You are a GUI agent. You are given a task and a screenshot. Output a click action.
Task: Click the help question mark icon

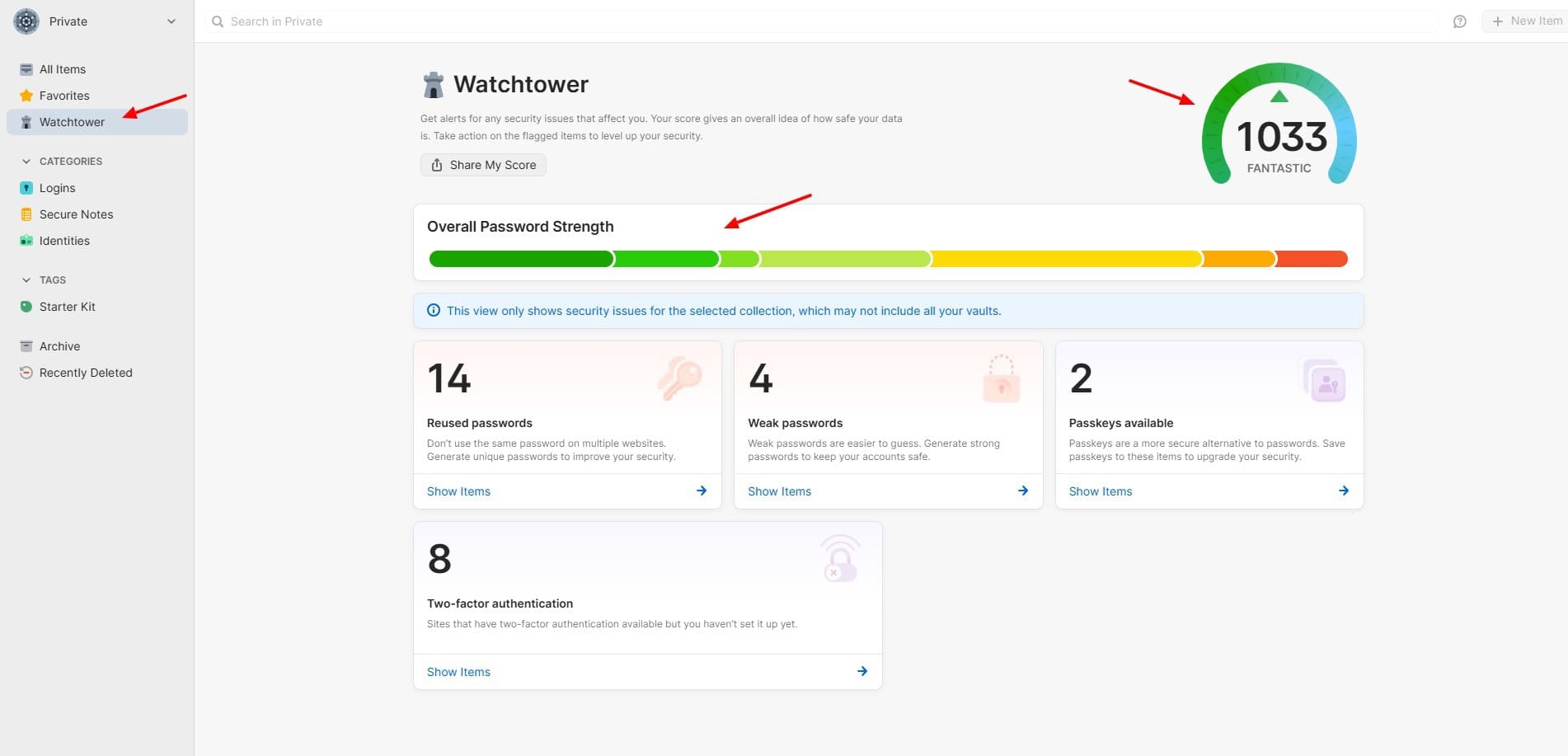[x=1459, y=21]
